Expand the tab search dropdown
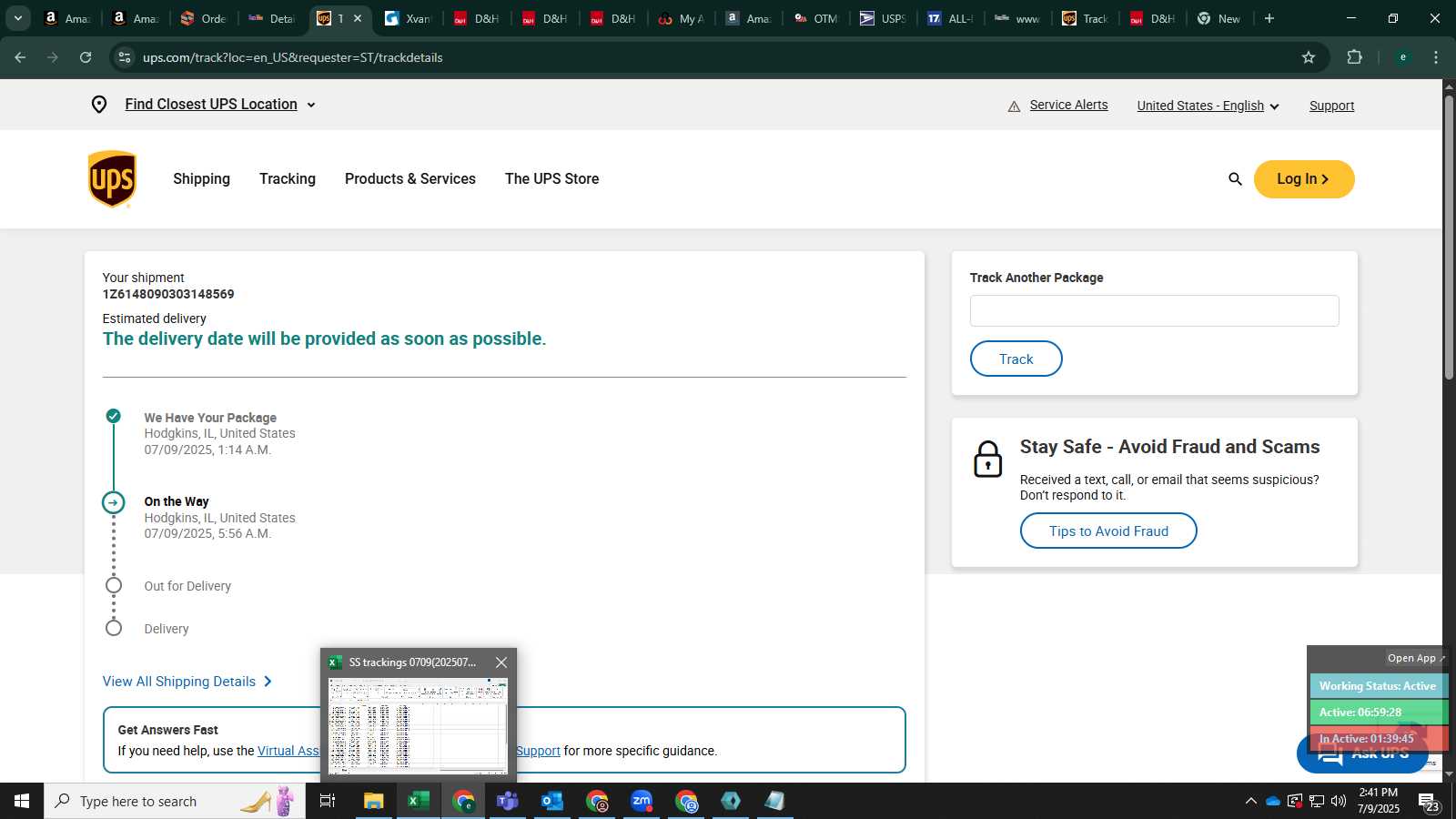 tap(17, 18)
